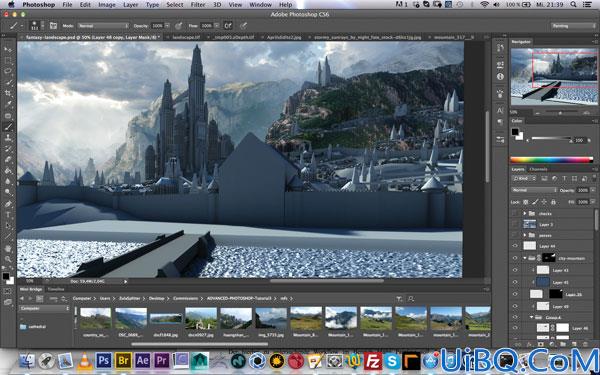
Task: Switch to the landscape.tif document tab
Action: pos(186,37)
